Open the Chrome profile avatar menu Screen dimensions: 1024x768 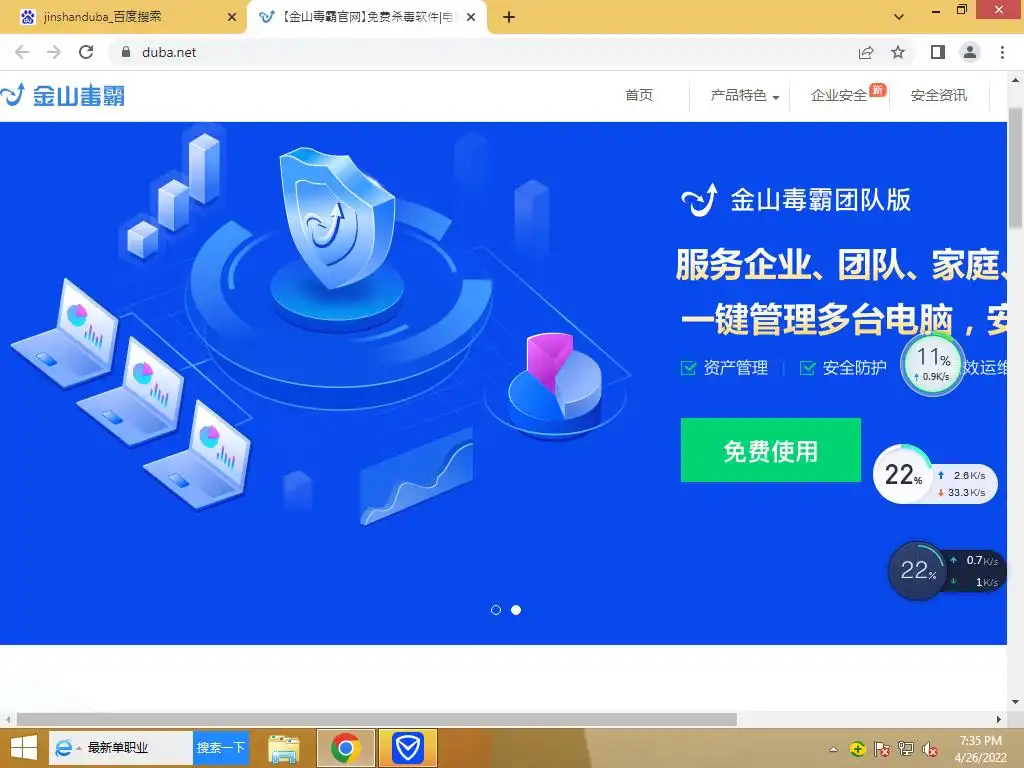pos(970,52)
